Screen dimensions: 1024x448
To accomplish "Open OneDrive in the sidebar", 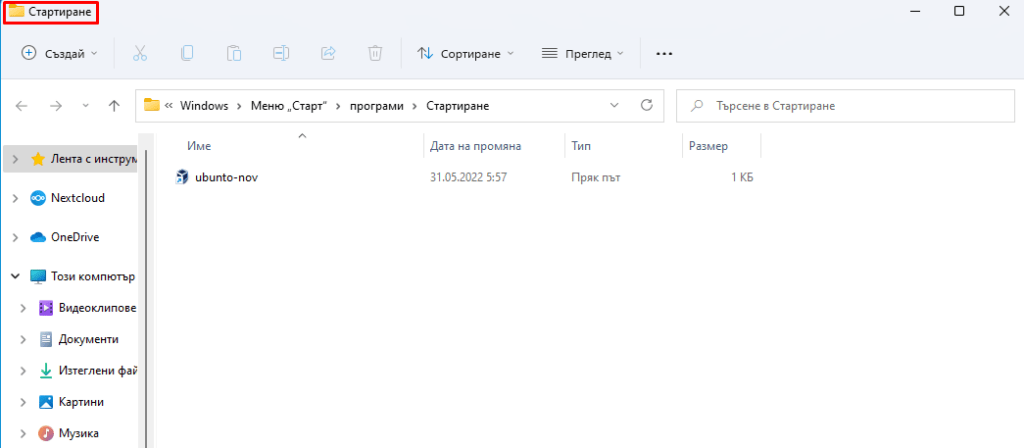I will (65, 237).
